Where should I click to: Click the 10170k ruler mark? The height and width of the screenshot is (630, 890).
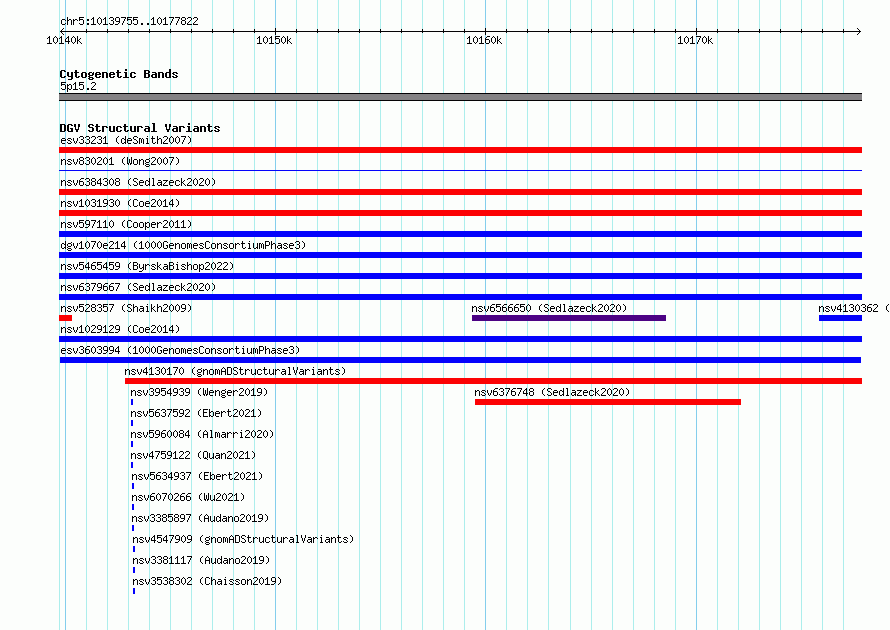pos(695,40)
